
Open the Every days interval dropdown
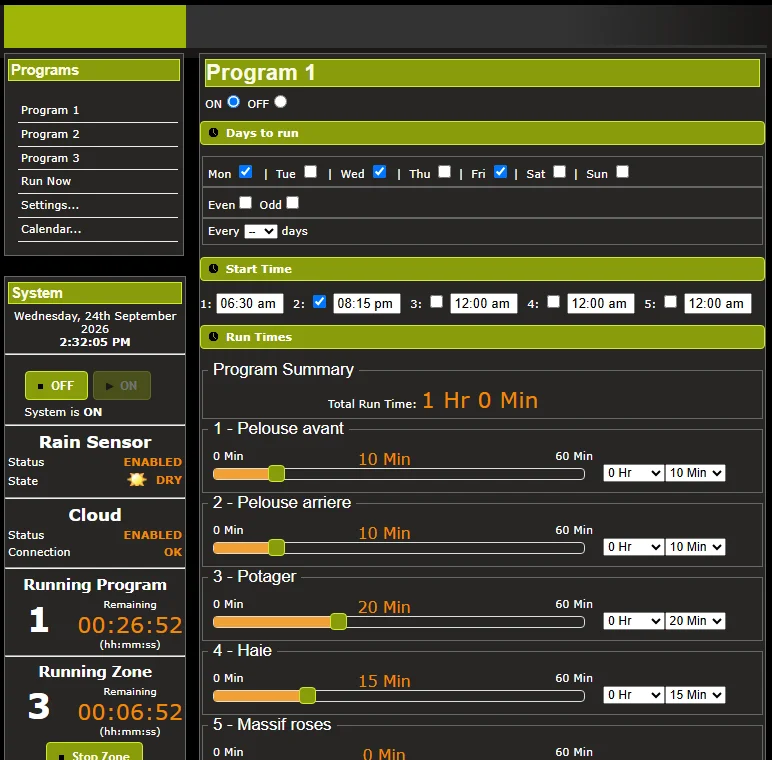[260, 231]
